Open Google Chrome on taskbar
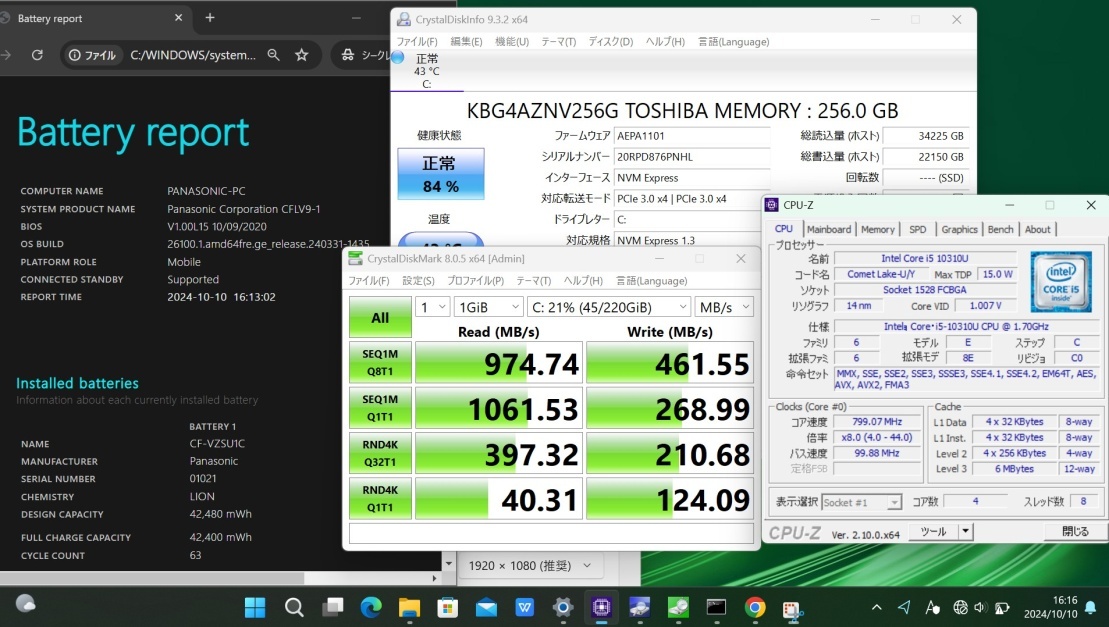Image resolution: width=1109 pixels, height=627 pixels. click(755, 607)
